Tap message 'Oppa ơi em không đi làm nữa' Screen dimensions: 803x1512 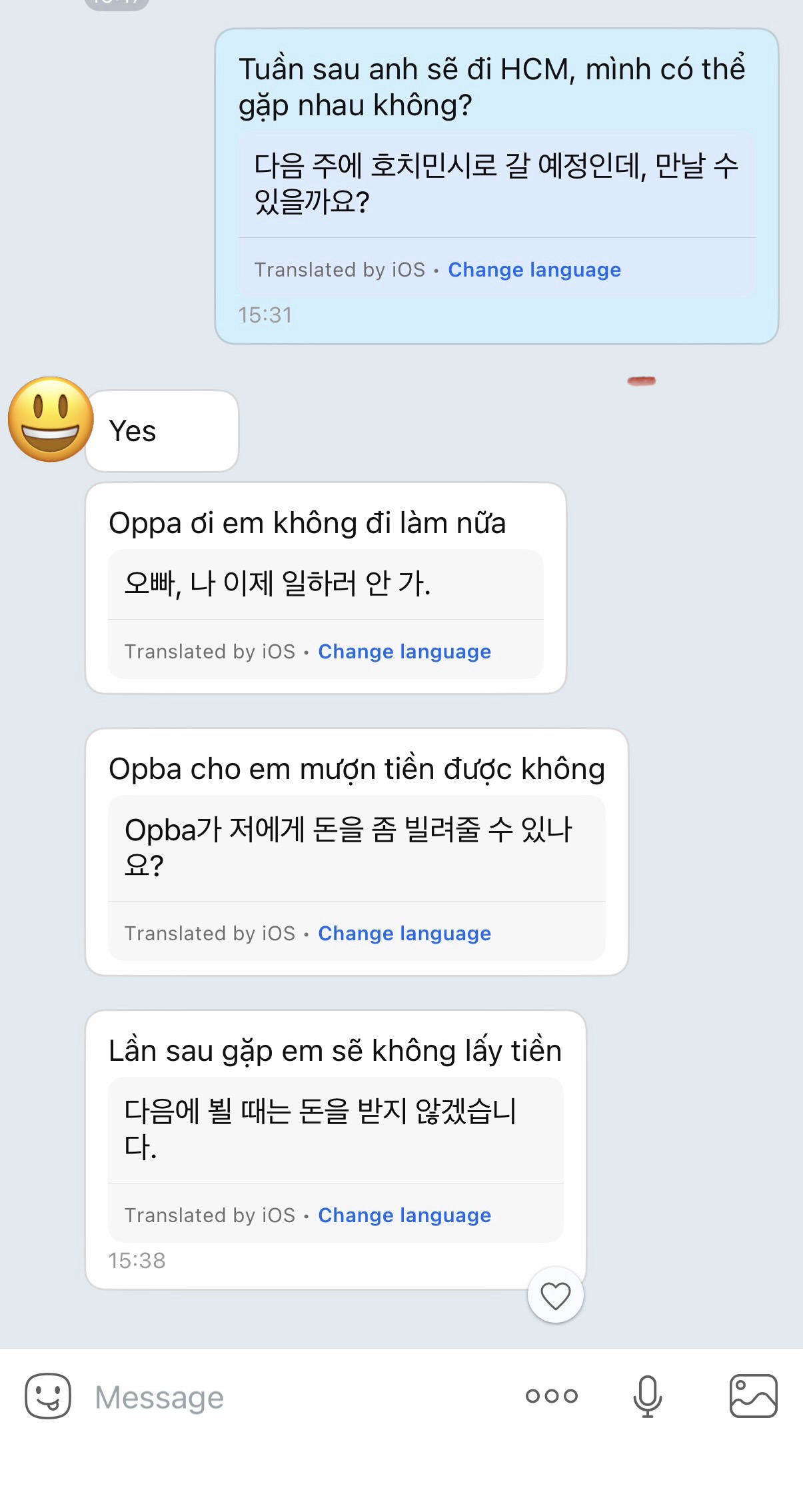coord(307,523)
